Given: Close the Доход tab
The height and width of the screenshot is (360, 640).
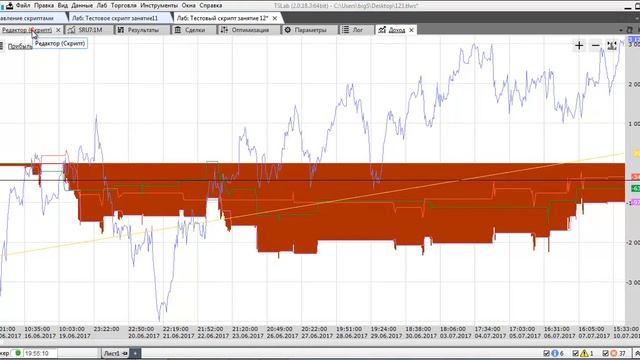Looking at the screenshot, I should click(411, 30).
